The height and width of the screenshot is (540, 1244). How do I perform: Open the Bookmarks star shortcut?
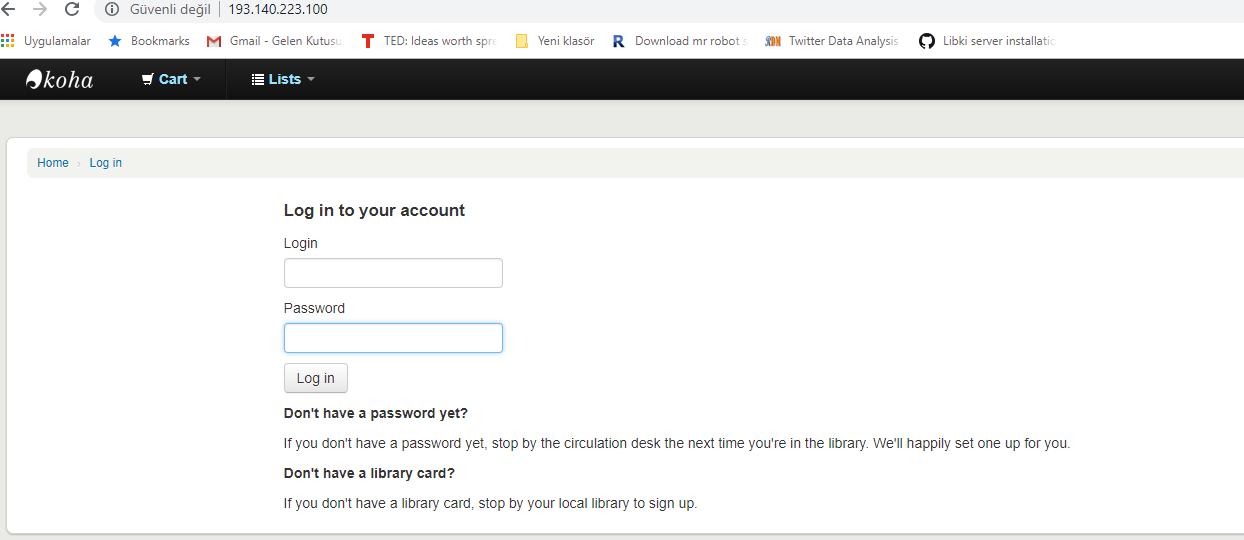(x=148, y=41)
